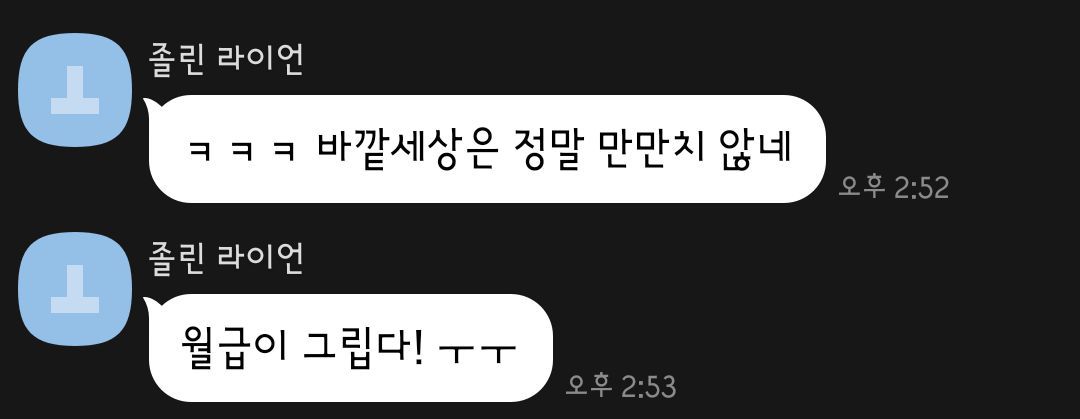Click 졸린 in the top sender name
The image size is (1080, 419).
(x=176, y=60)
